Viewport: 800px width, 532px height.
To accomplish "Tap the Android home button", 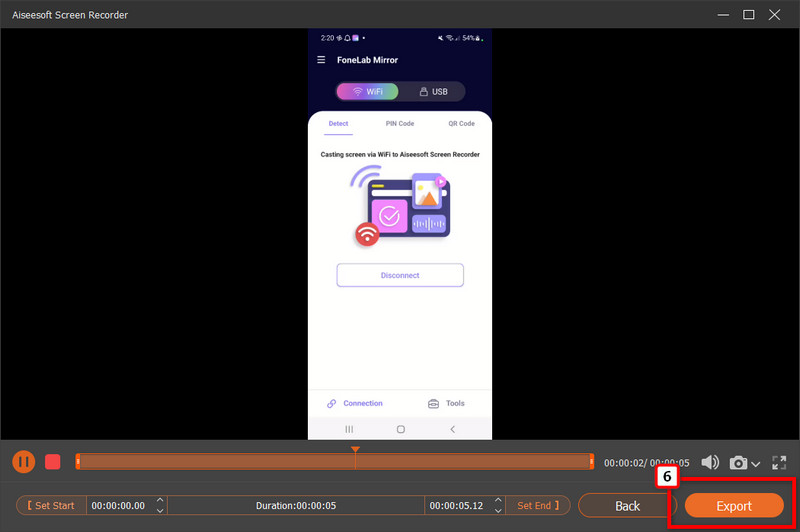I will [401, 429].
